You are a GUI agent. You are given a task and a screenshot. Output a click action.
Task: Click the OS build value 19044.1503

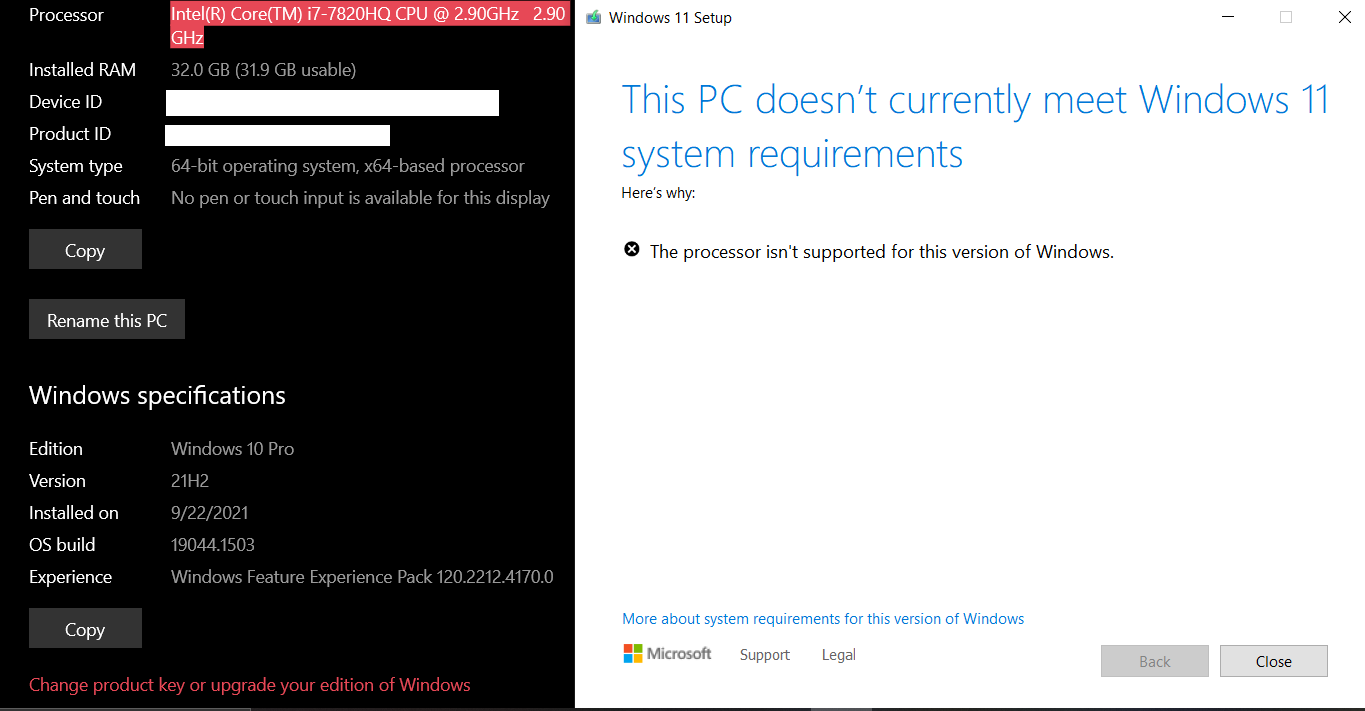213,545
